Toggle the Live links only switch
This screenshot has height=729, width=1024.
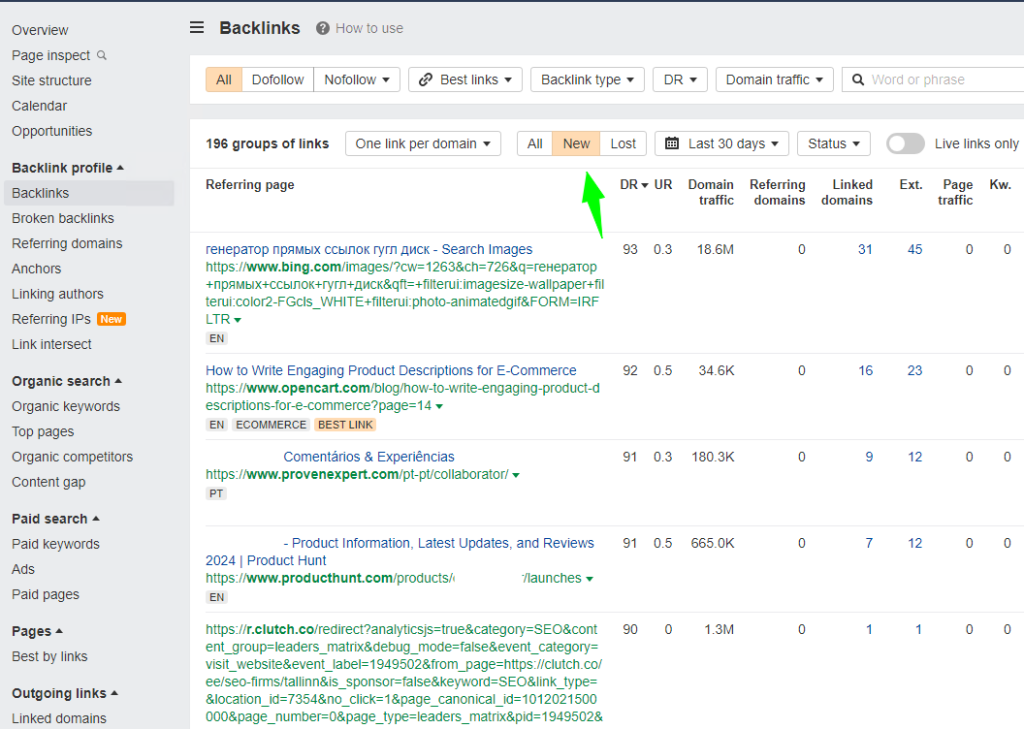(905, 144)
